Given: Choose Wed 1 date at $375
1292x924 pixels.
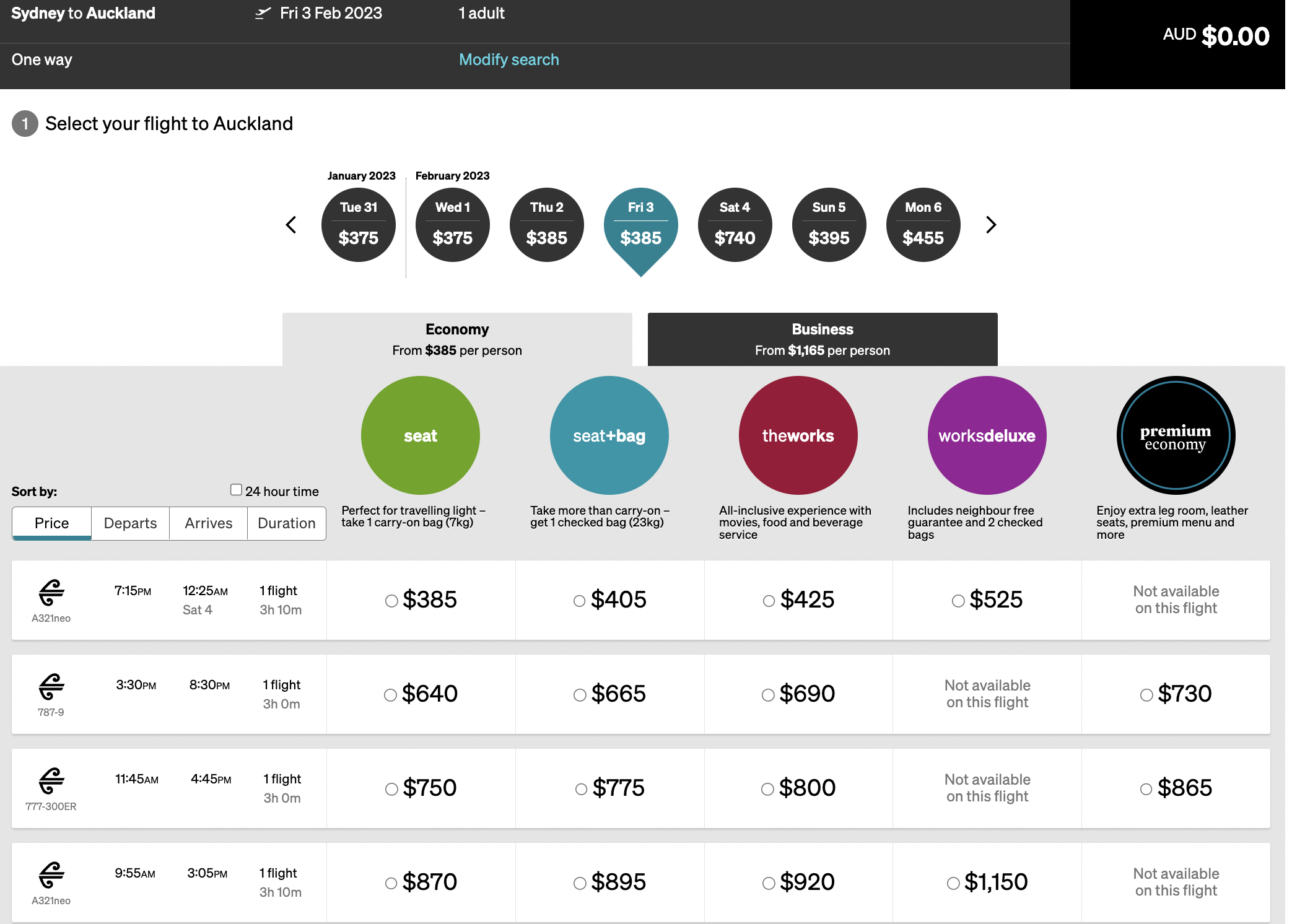Looking at the screenshot, I should click(x=453, y=225).
